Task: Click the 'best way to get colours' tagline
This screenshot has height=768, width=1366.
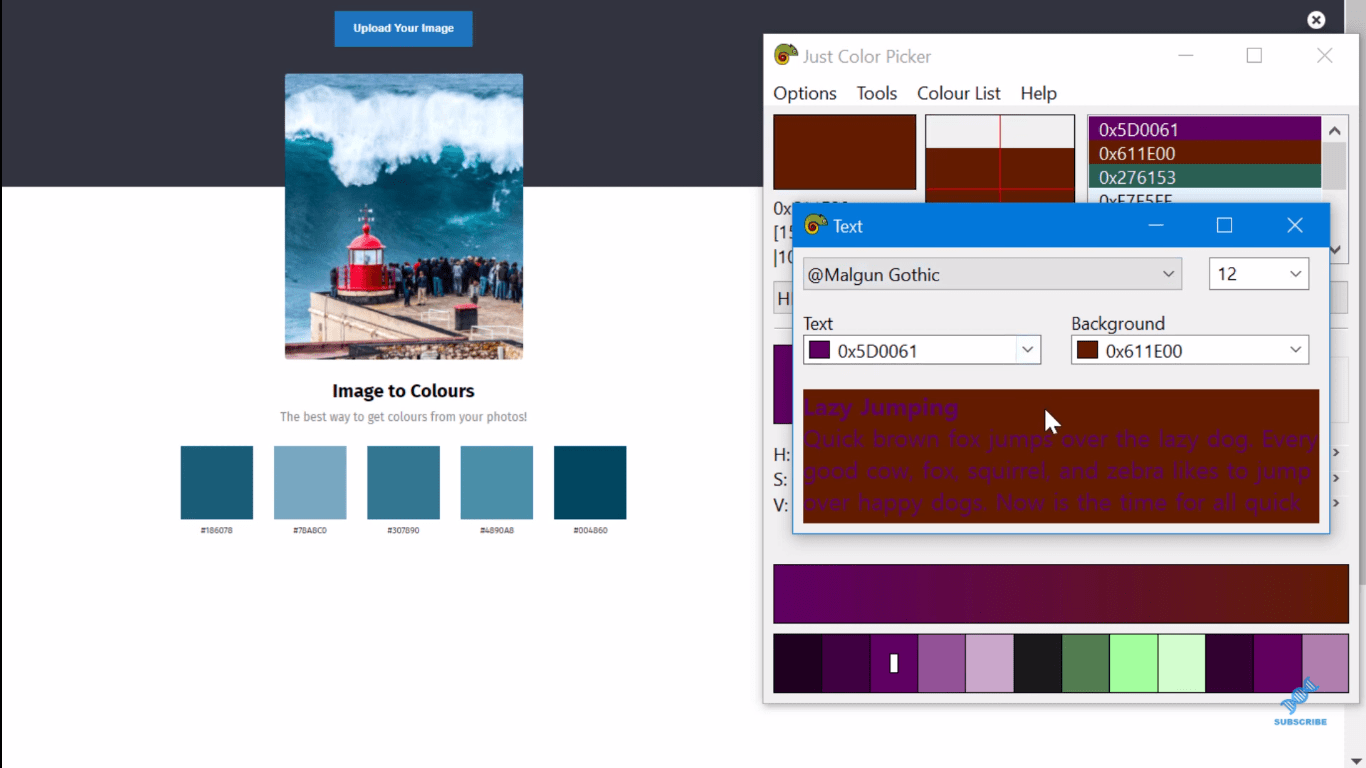Action: coord(403,417)
